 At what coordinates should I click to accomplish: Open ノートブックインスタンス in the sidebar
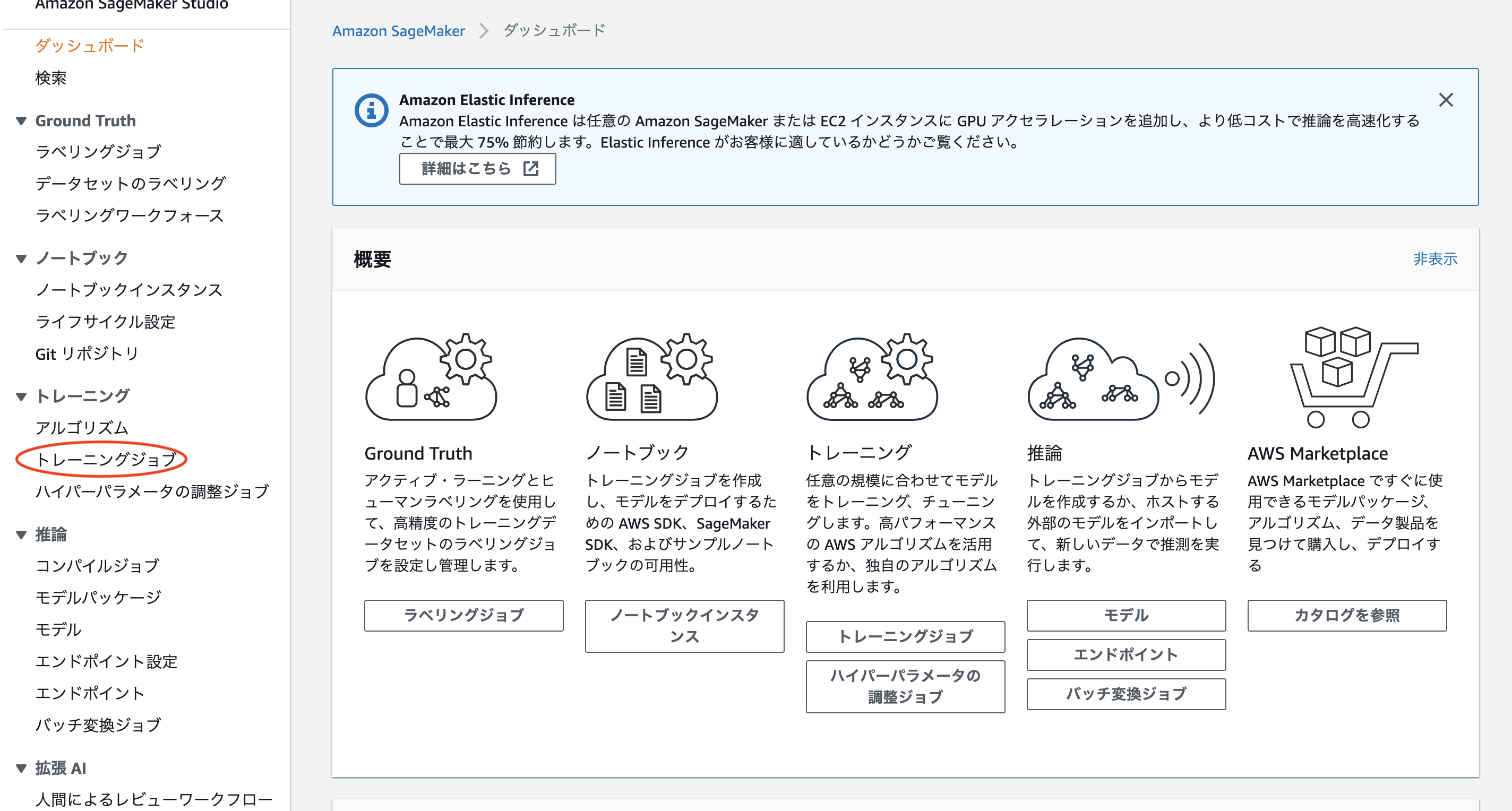tap(128, 290)
